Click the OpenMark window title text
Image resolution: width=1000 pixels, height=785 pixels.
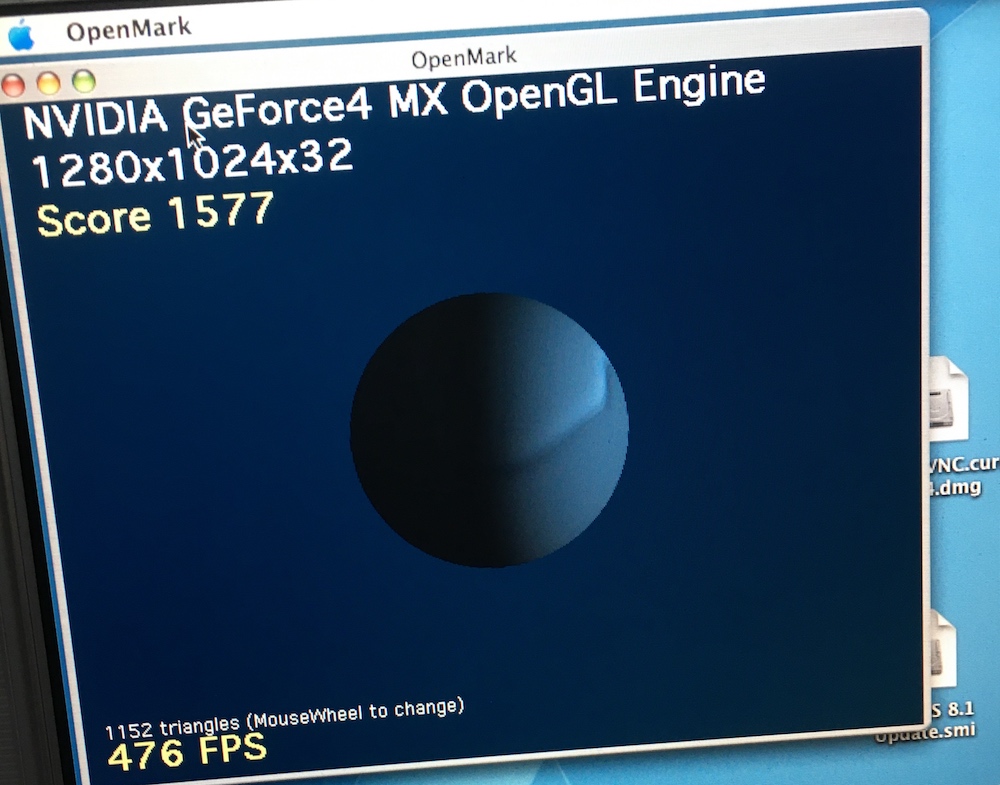(x=464, y=58)
